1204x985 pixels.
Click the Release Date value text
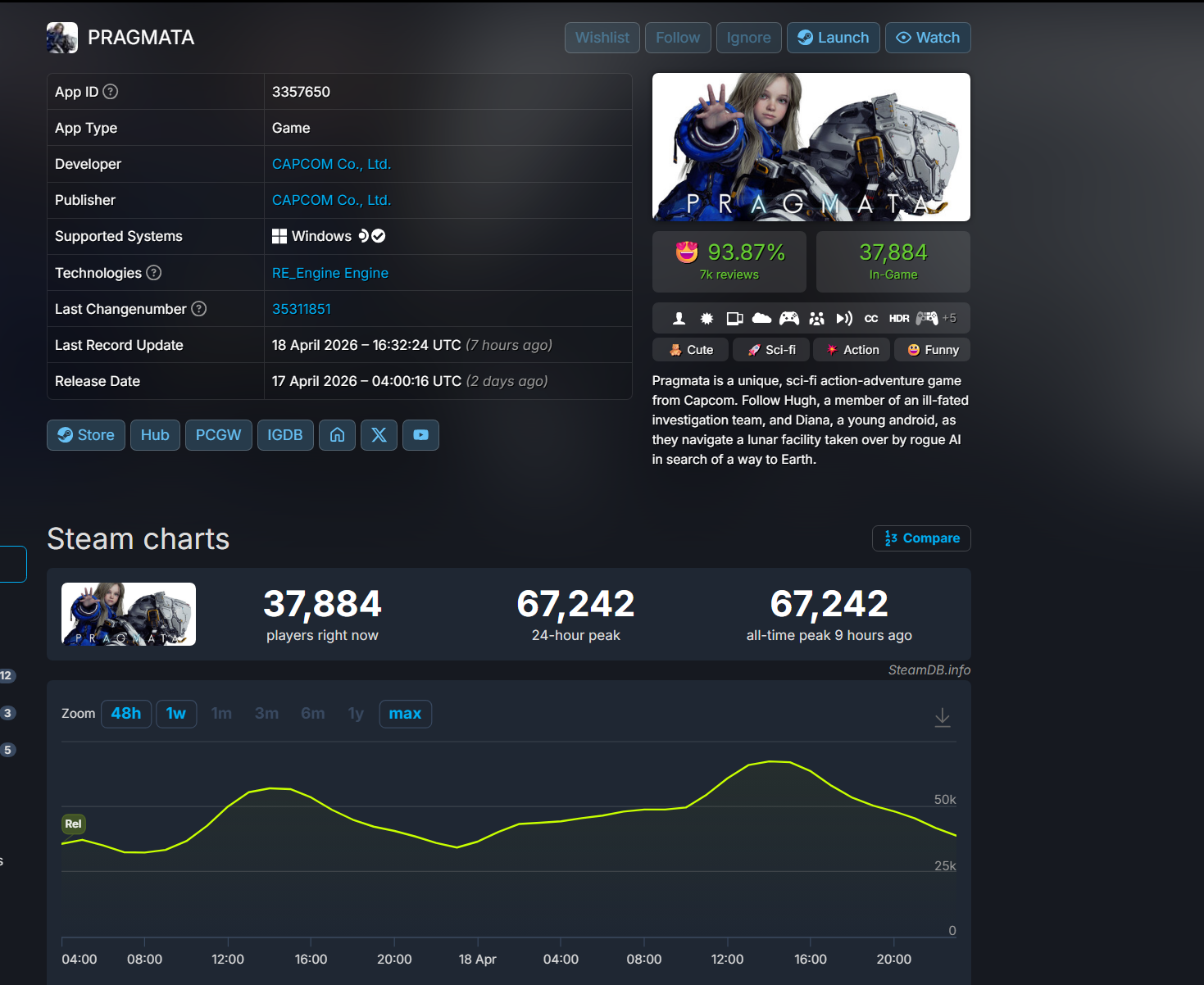(410, 381)
